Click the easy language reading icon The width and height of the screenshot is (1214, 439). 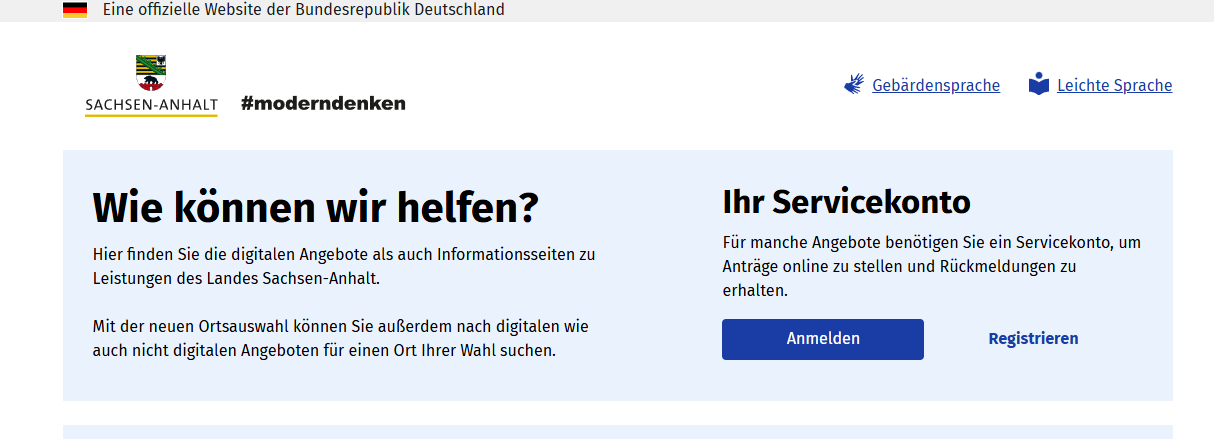coord(1039,84)
